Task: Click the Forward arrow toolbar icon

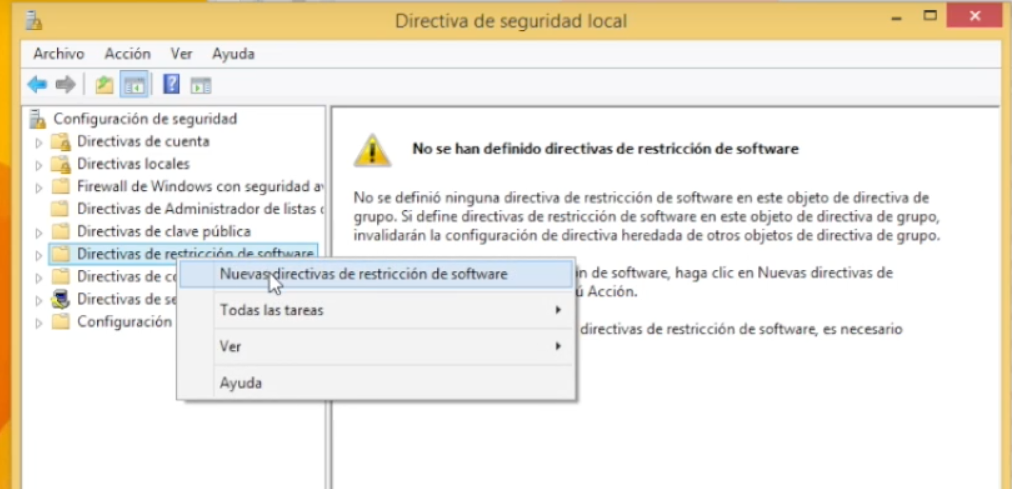Action: [65, 85]
